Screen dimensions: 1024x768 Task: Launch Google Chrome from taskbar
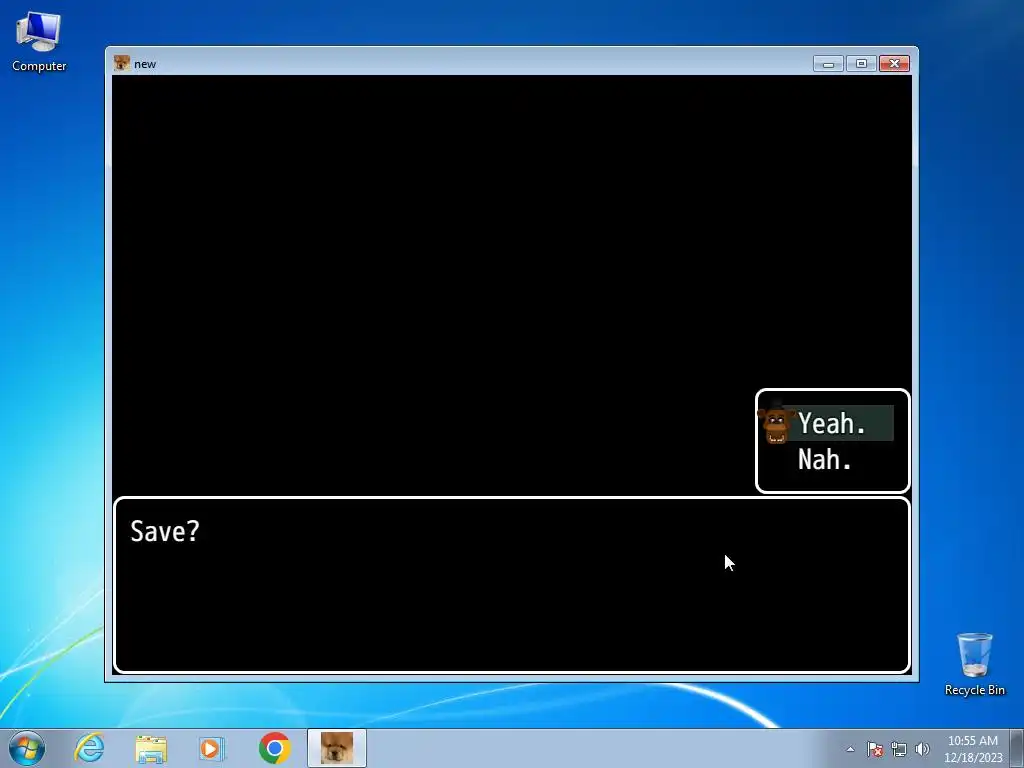click(x=274, y=748)
